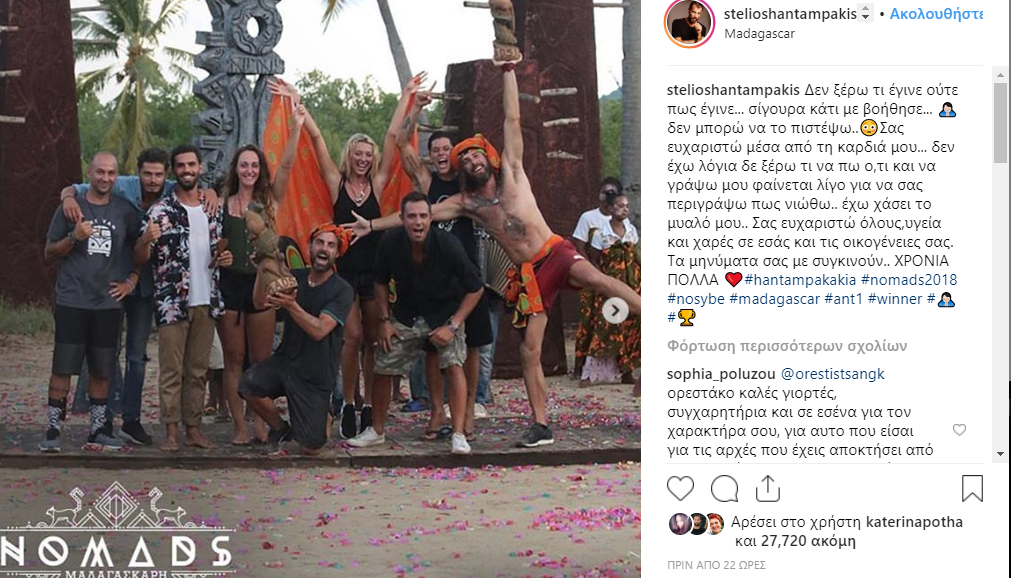The width and height of the screenshot is (1011, 578).
Task: Click Ακολουθήστε follow button
Action: tap(936, 14)
